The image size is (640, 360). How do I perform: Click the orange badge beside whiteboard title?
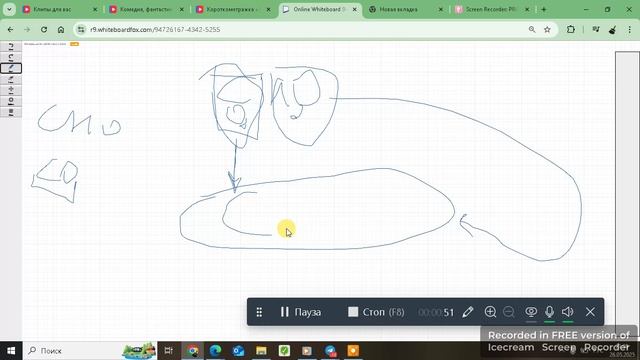(74, 44)
